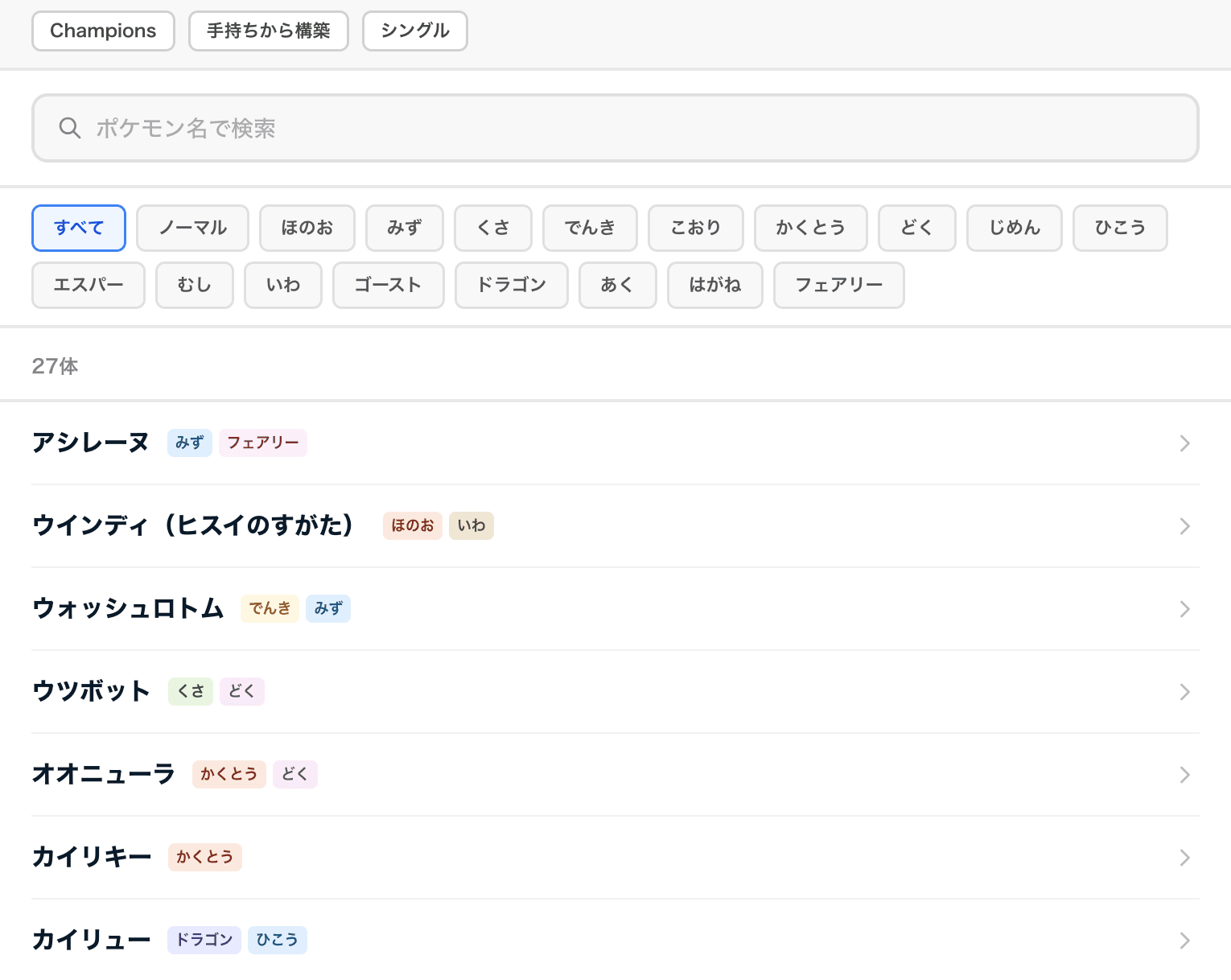This screenshot has height=980, width=1231.
Task: Select the ウォッシュロトム name
Action: [128, 608]
